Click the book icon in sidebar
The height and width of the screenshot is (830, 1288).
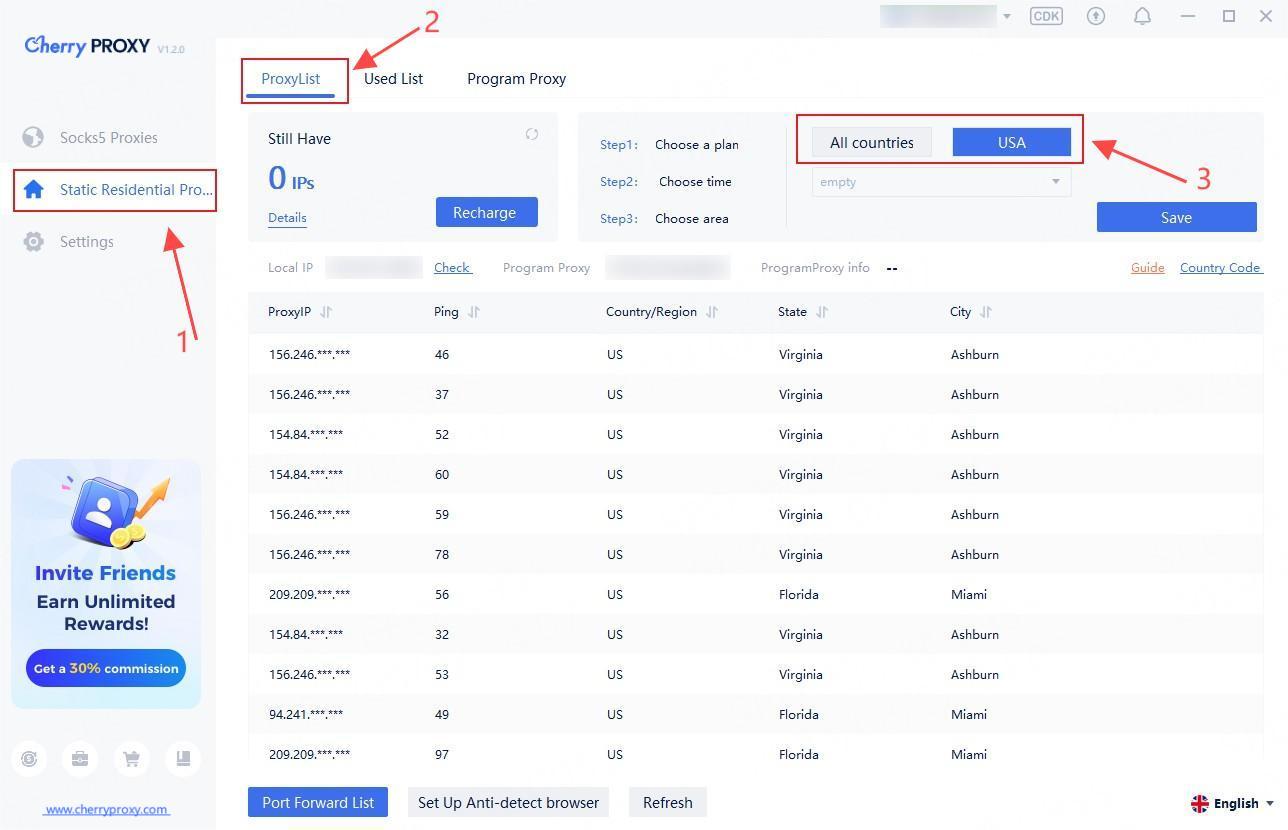coord(183,759)
